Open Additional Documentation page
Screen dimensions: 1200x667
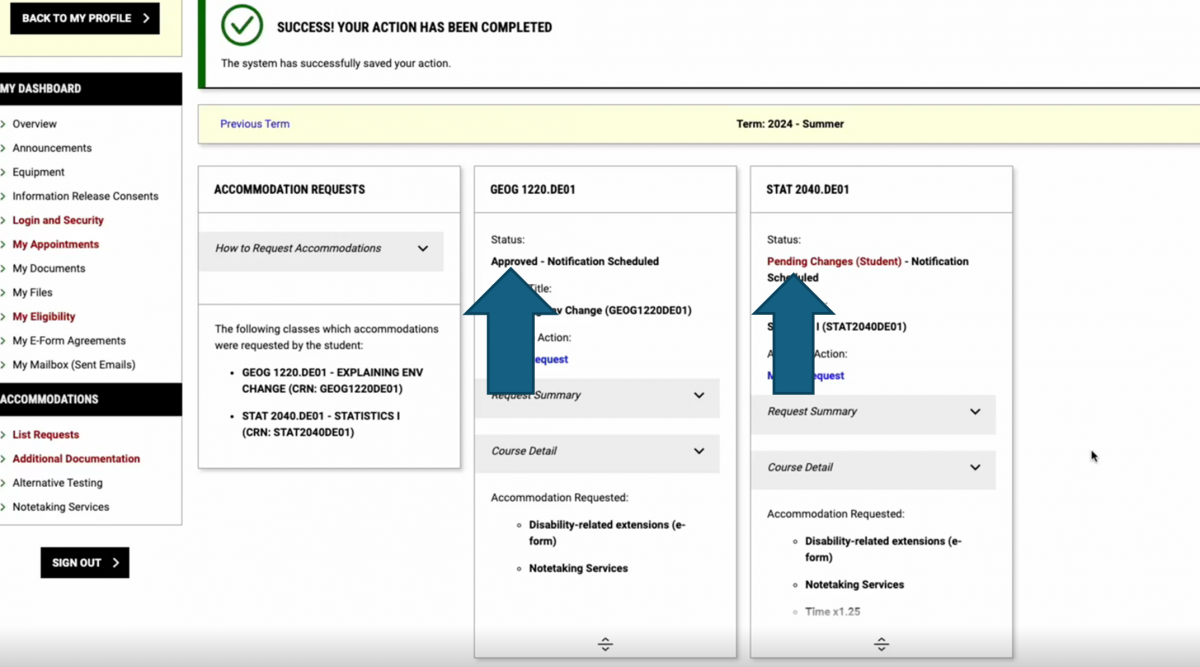(x=76, y=459)
